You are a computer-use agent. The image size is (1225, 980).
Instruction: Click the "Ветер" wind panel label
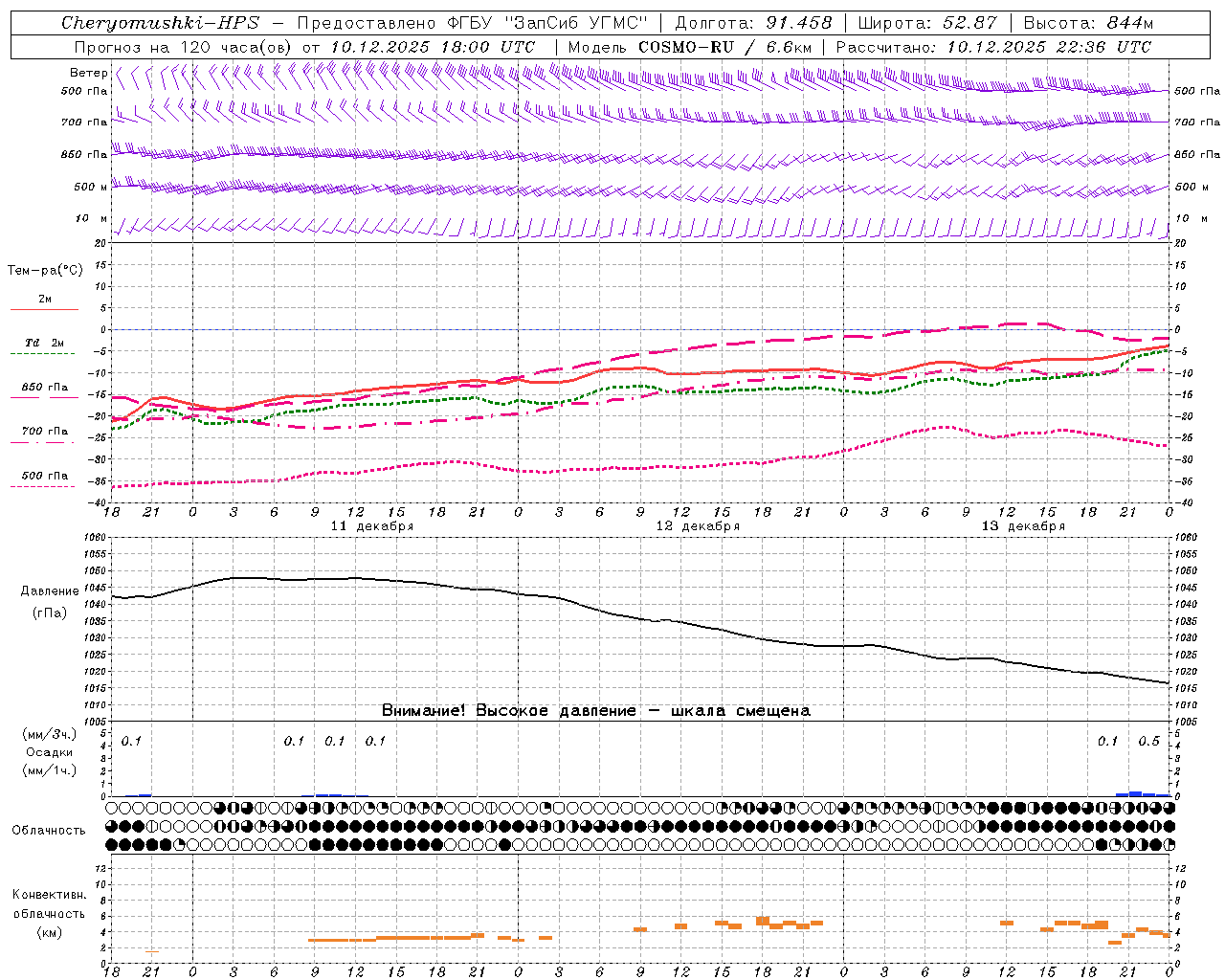click(88, 73)
